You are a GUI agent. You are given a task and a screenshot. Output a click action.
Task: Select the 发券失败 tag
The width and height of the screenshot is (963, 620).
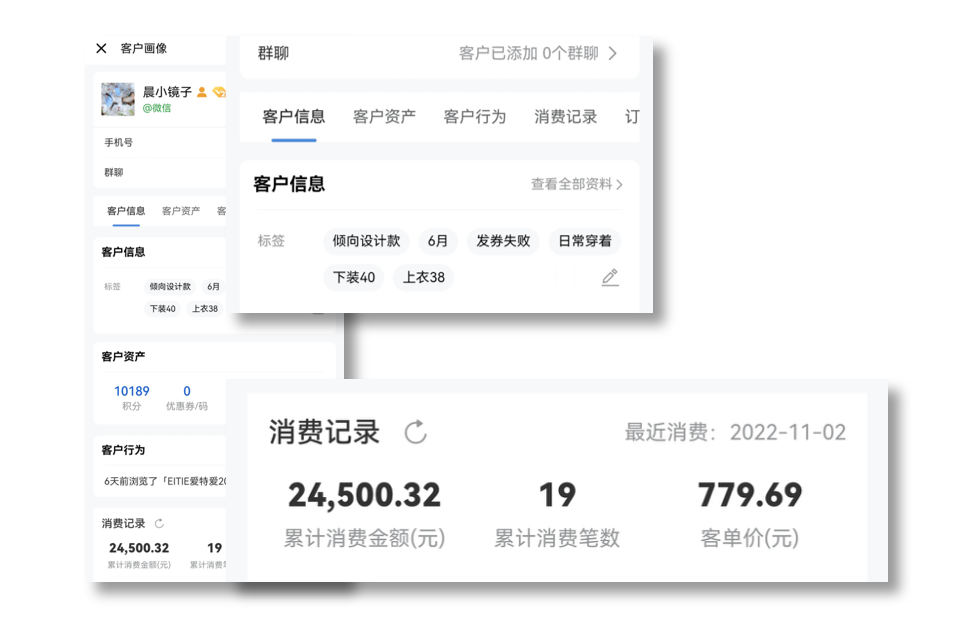coord(502,241)
